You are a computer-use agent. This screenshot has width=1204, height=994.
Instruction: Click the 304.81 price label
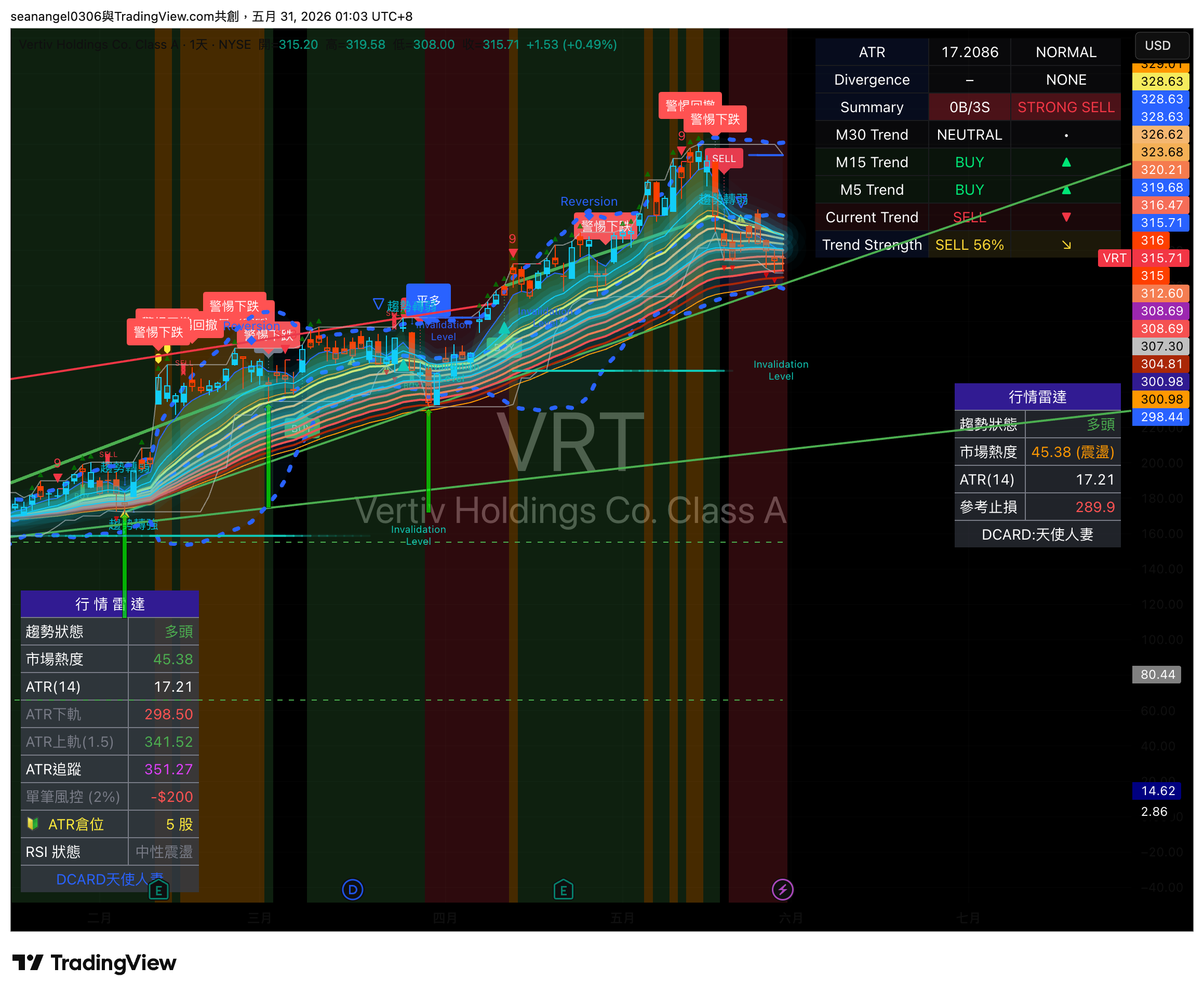(1160, 364)
